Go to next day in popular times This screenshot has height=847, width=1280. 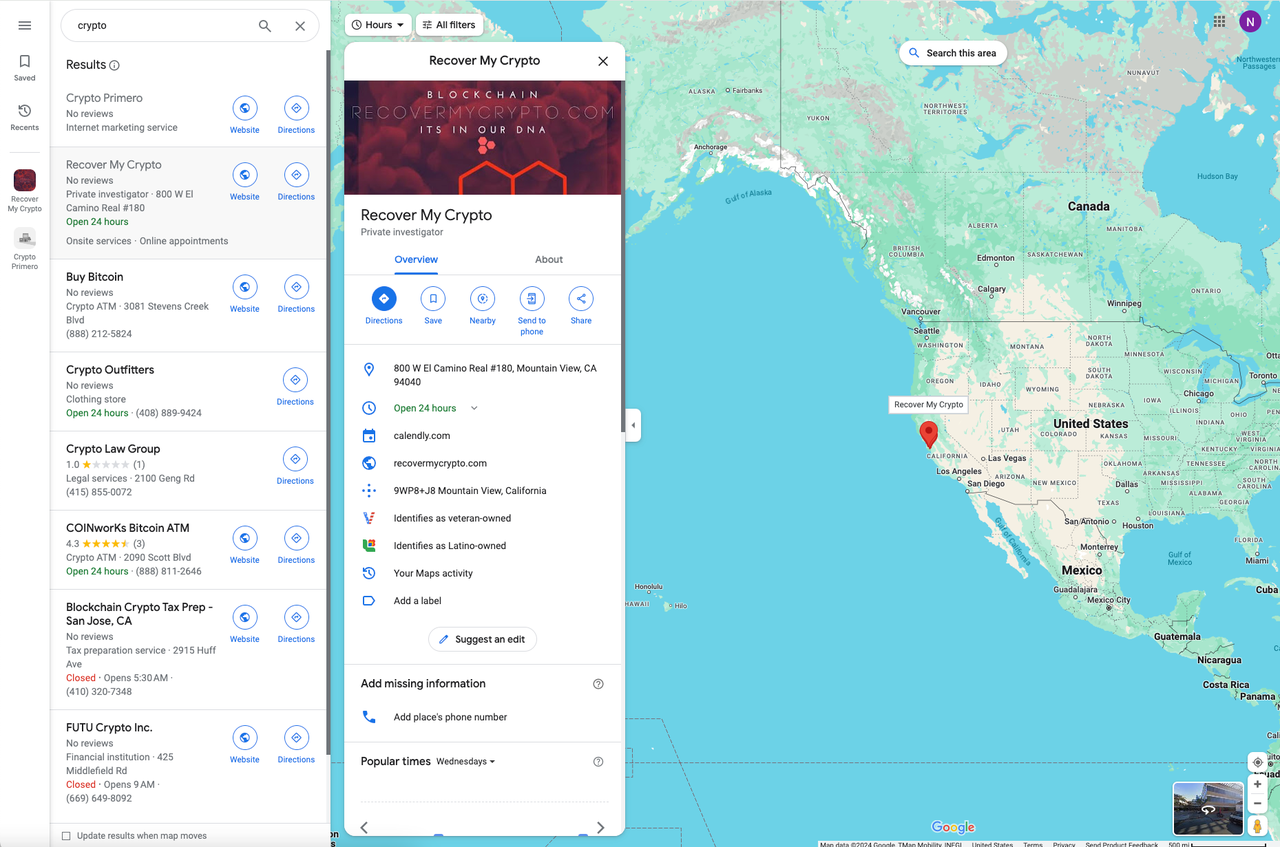click(x=600, y=827)
